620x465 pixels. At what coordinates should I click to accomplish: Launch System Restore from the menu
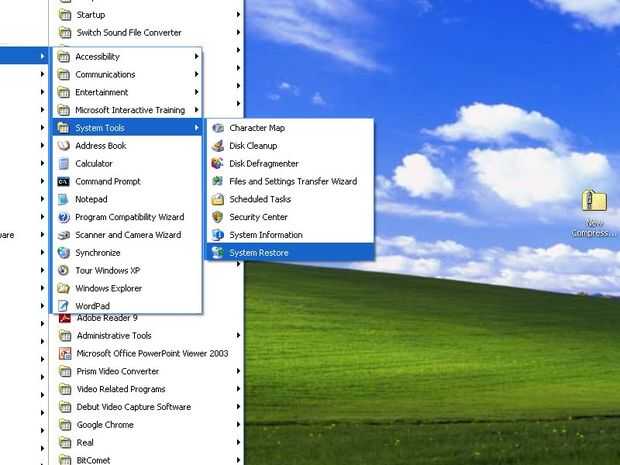click(290, 253)
